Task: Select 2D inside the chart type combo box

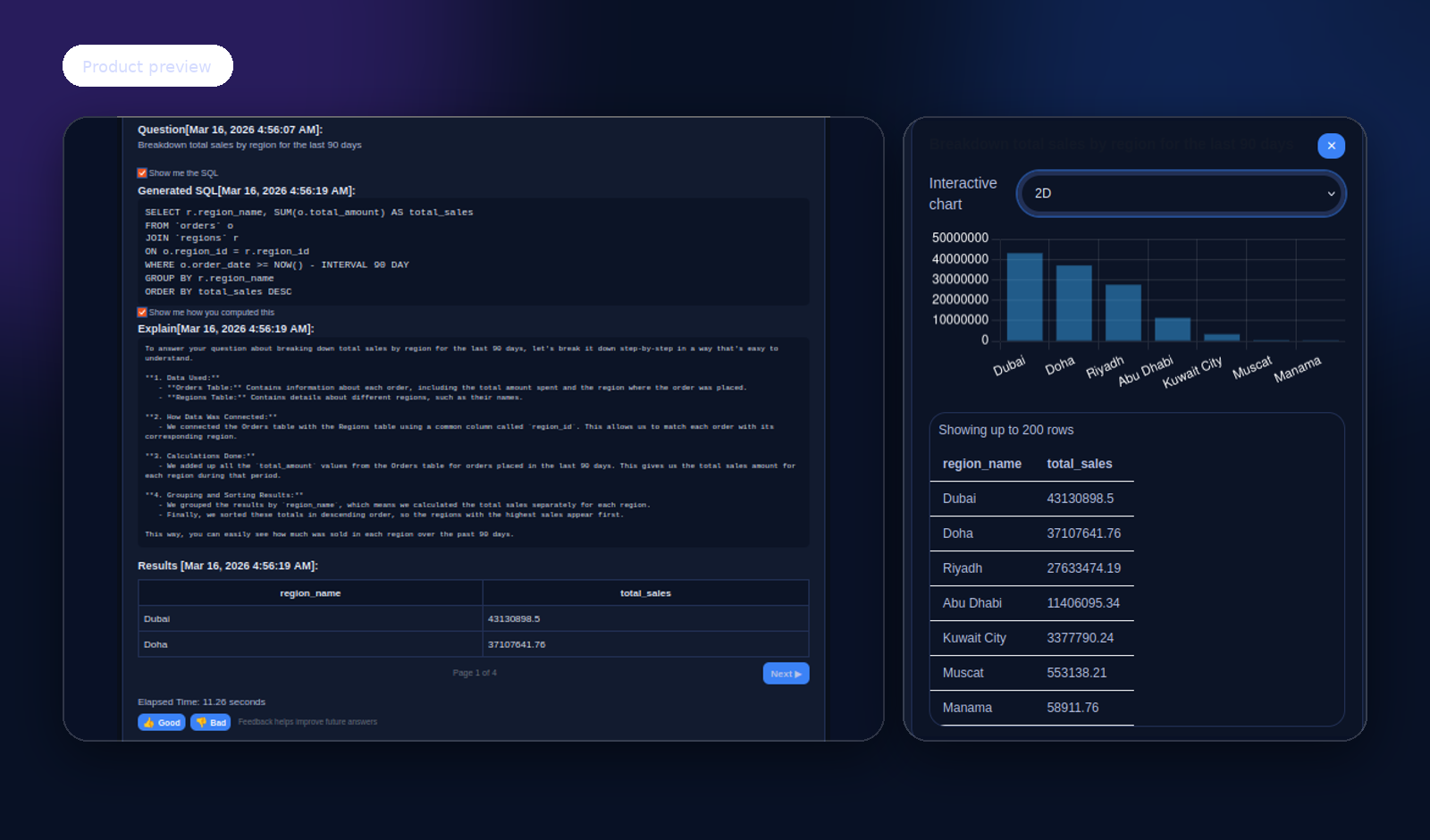Action: pyautogui.click(x=1180, y=194)
